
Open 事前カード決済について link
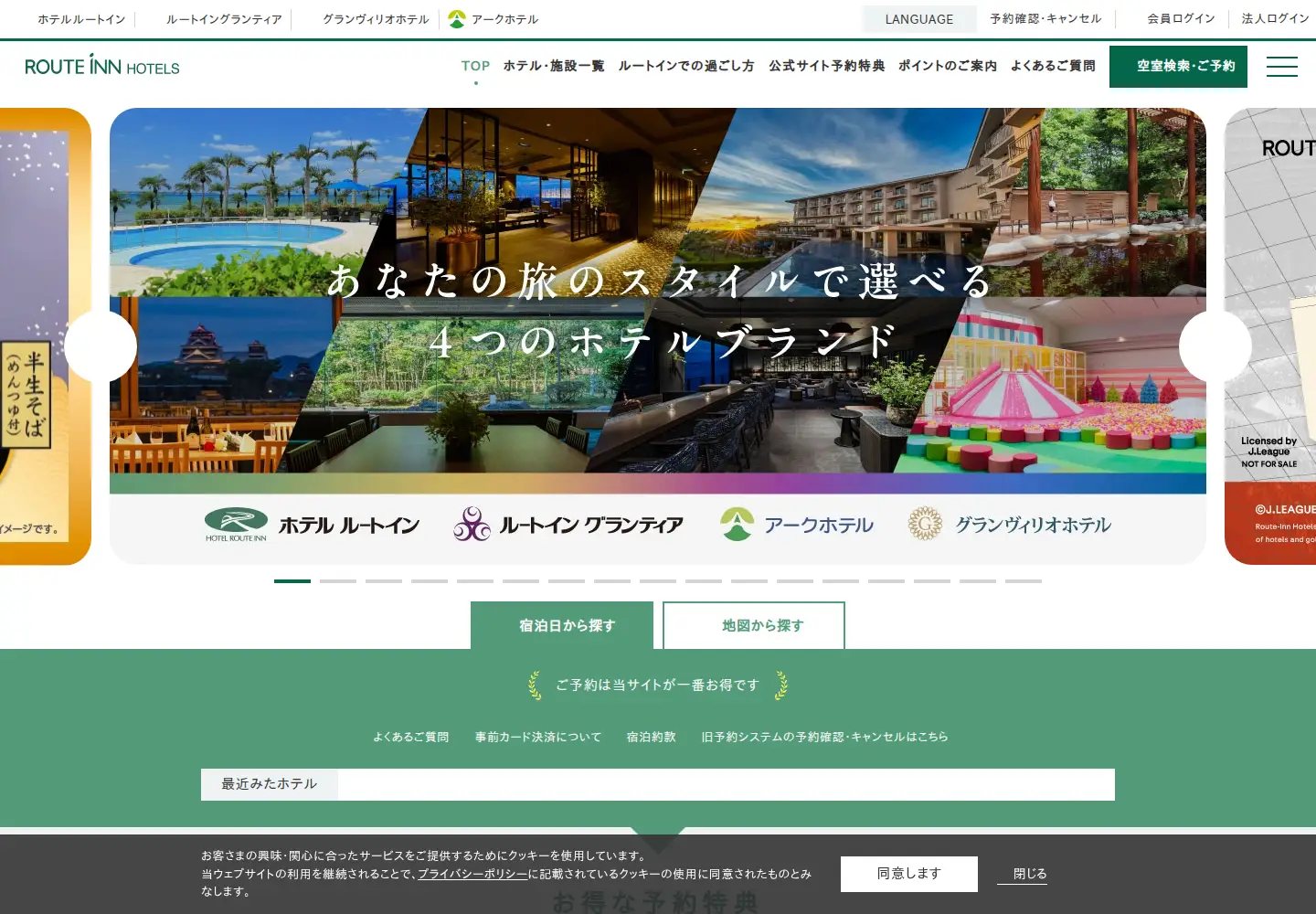(x=538, y=737)
